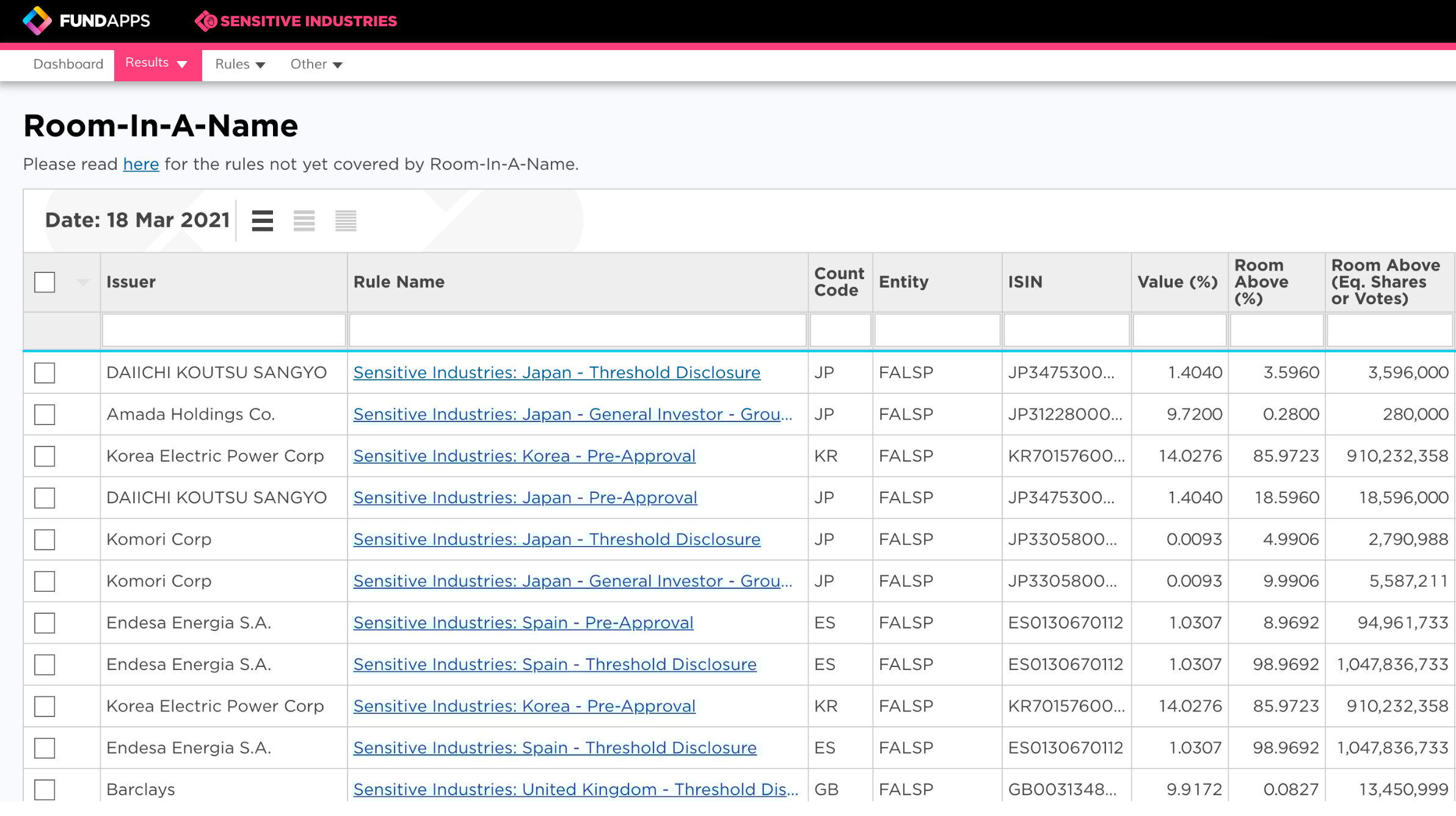Follow the 'here' link for uncovered rules
This screenshot has width=1456, height=816.
click(x=141, y=164)
